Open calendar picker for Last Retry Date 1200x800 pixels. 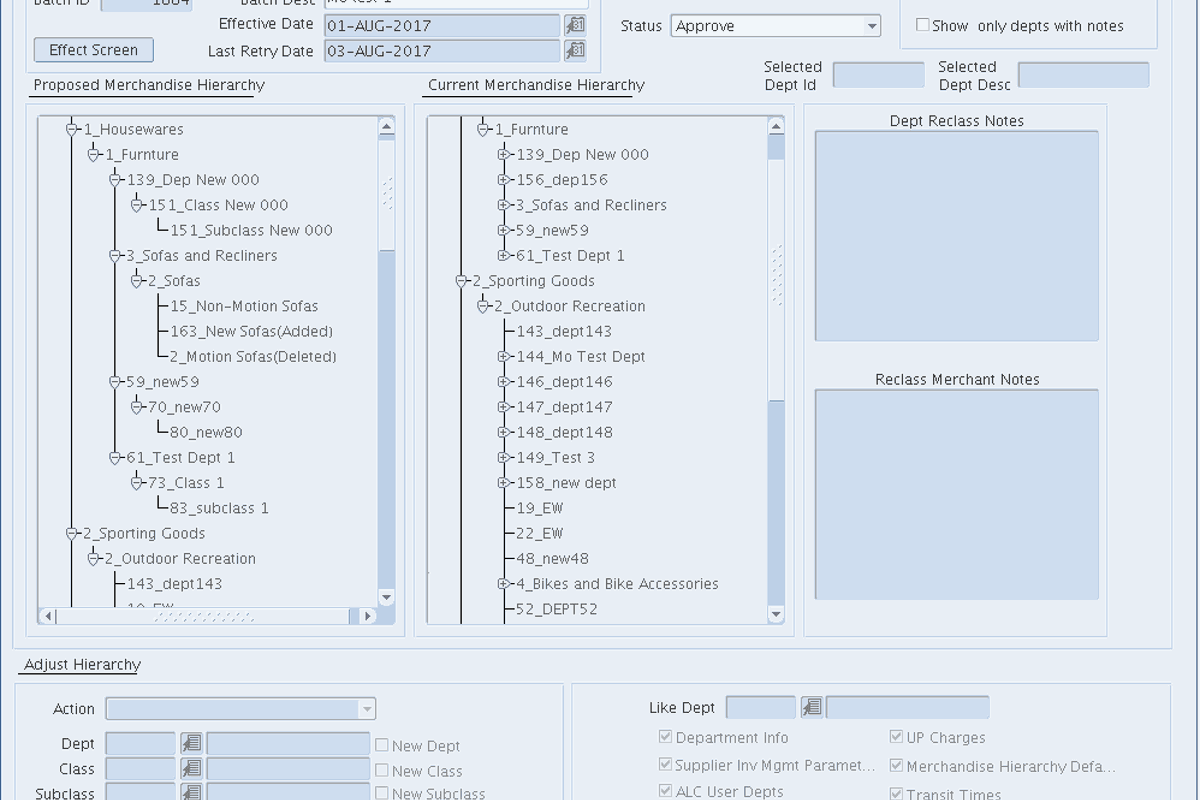point(575,51)
